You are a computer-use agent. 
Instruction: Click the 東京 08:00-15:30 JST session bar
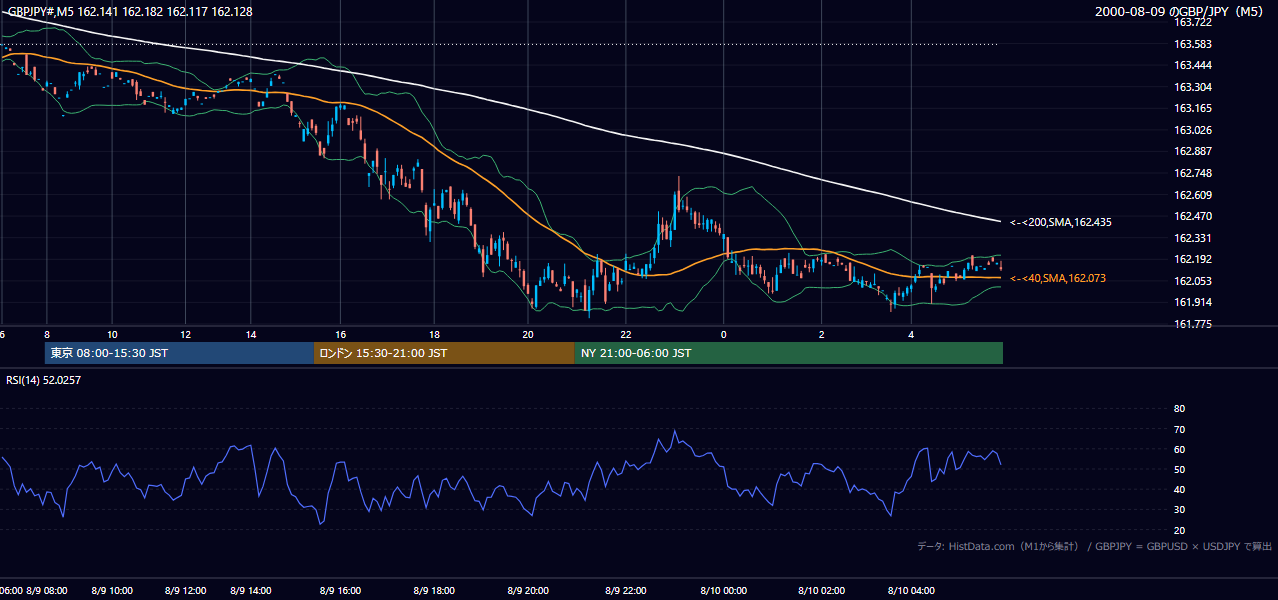(x=179, y=353)
